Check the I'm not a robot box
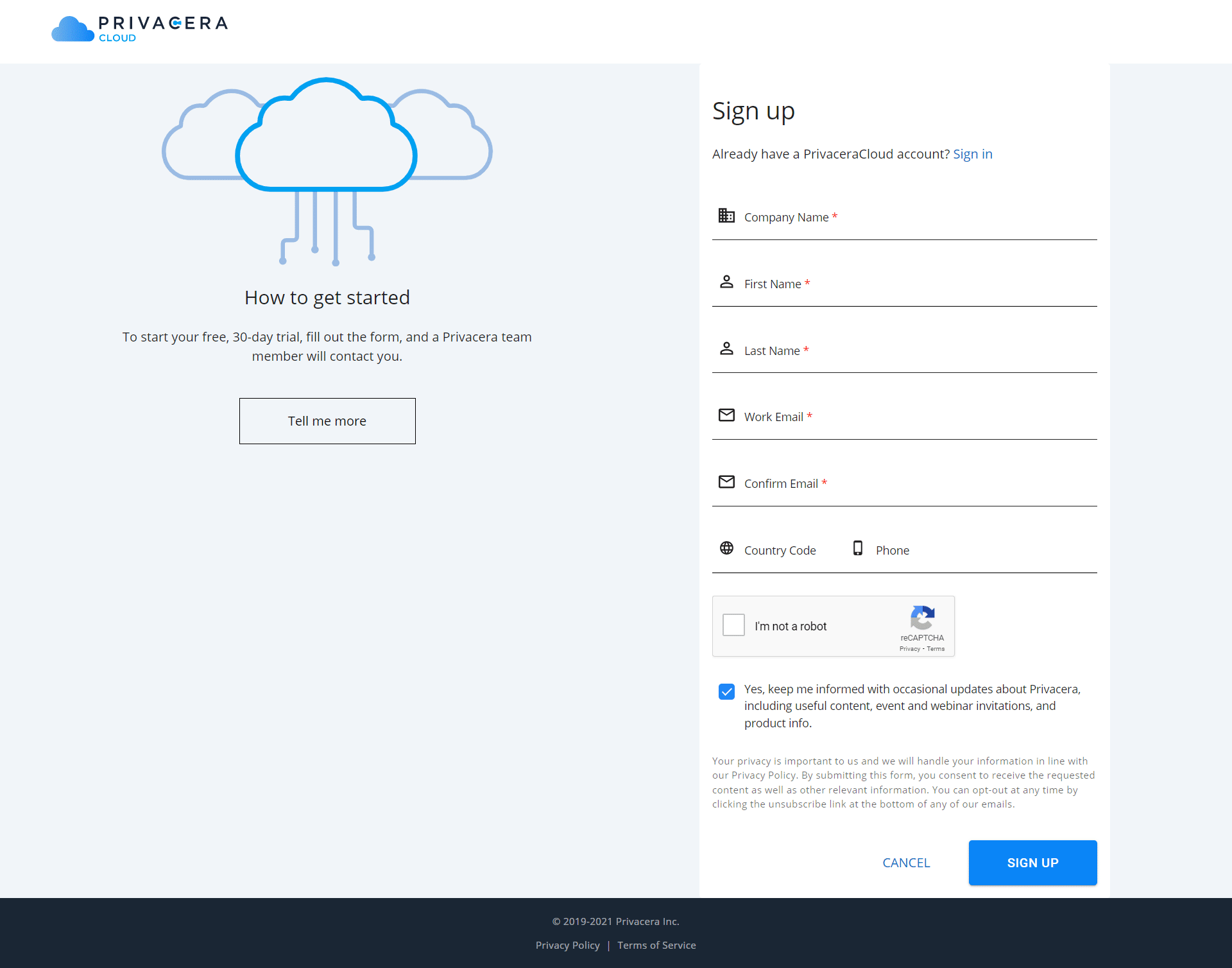The image size is (1232, 968). tap(733, 625)
